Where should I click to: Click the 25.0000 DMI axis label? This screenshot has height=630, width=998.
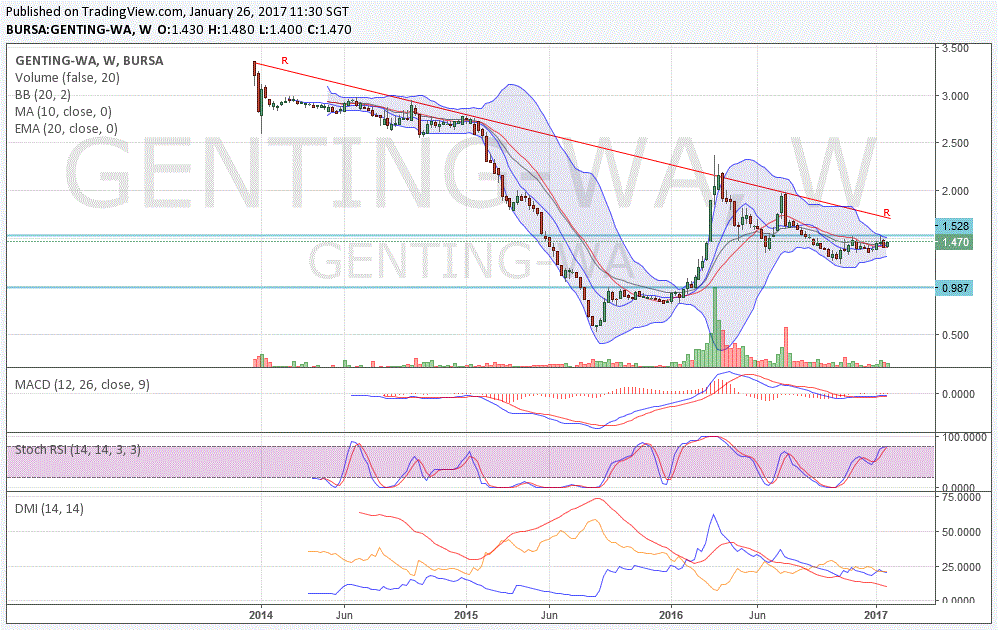960,567
